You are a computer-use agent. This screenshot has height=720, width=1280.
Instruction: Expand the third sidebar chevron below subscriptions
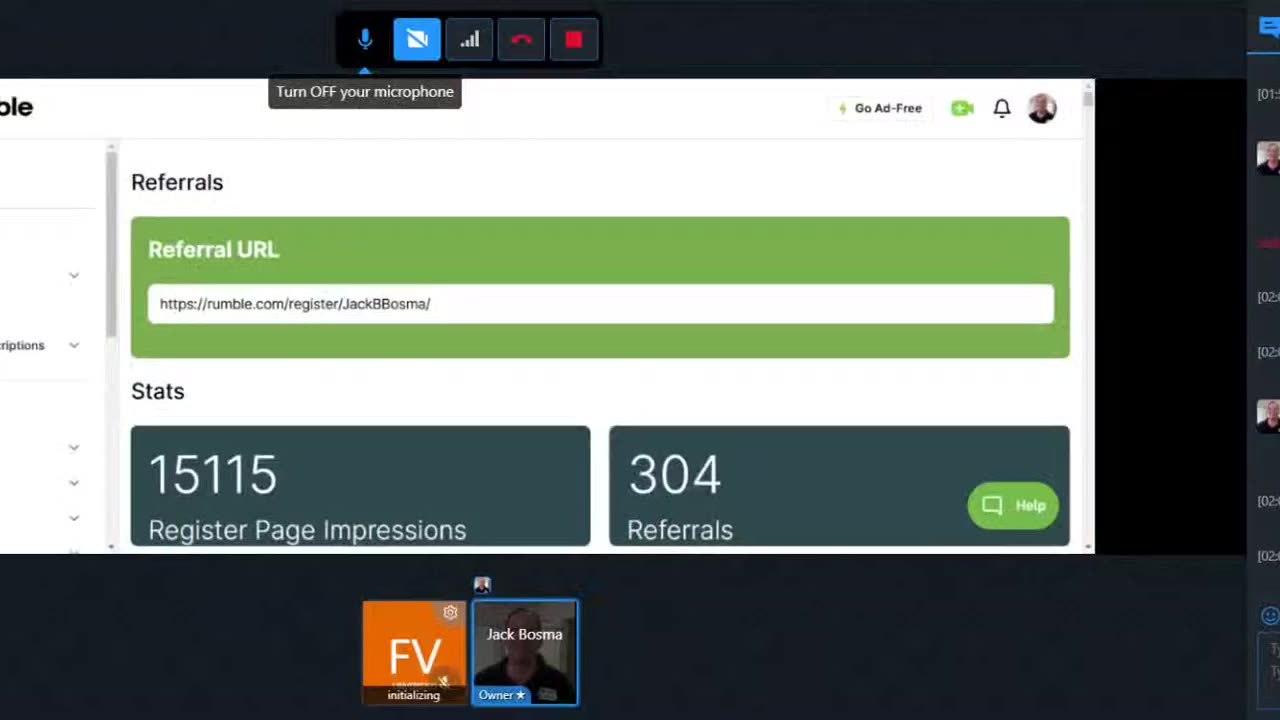tap(74, 447)
